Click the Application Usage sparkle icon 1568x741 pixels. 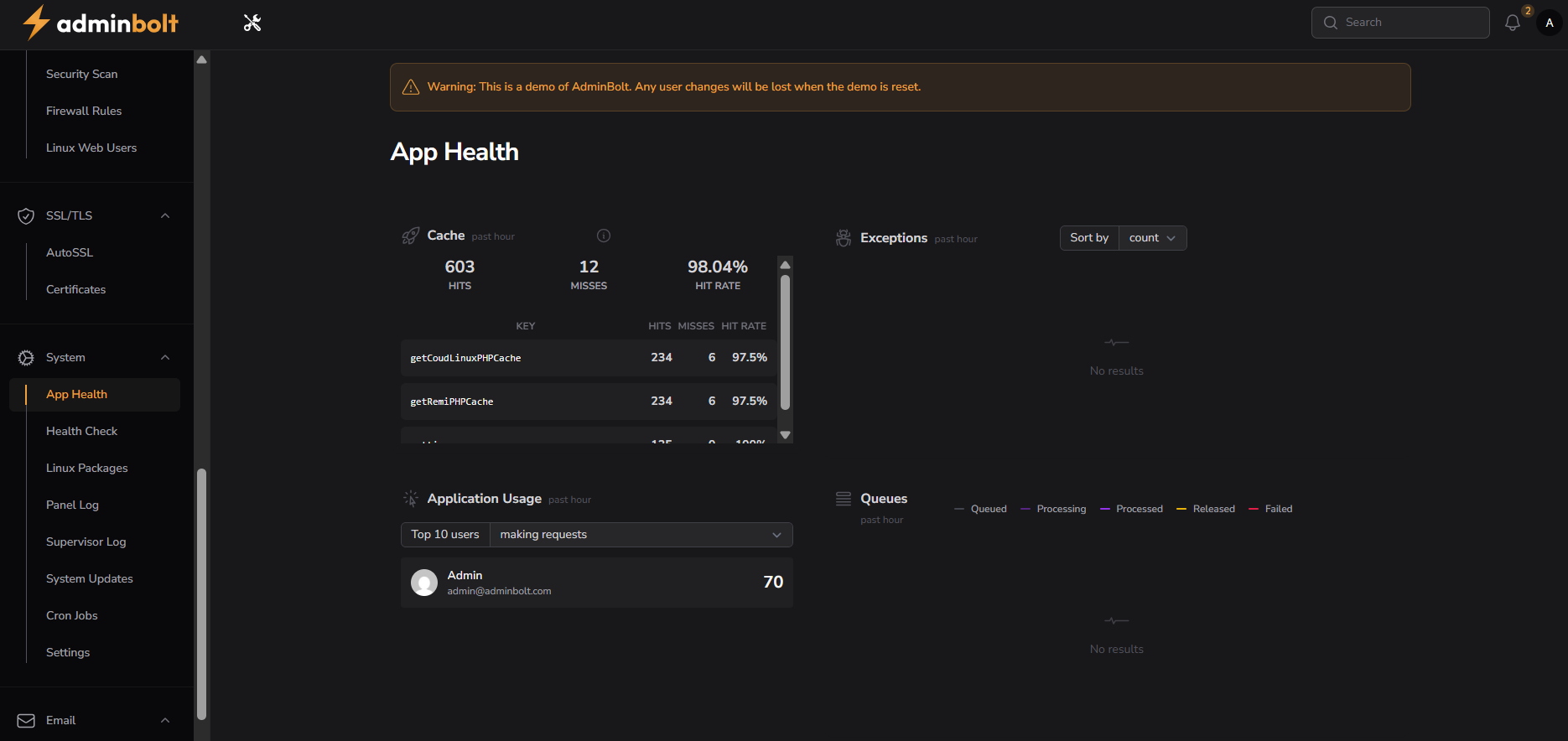pyautogui.click(x=410, y=498)
